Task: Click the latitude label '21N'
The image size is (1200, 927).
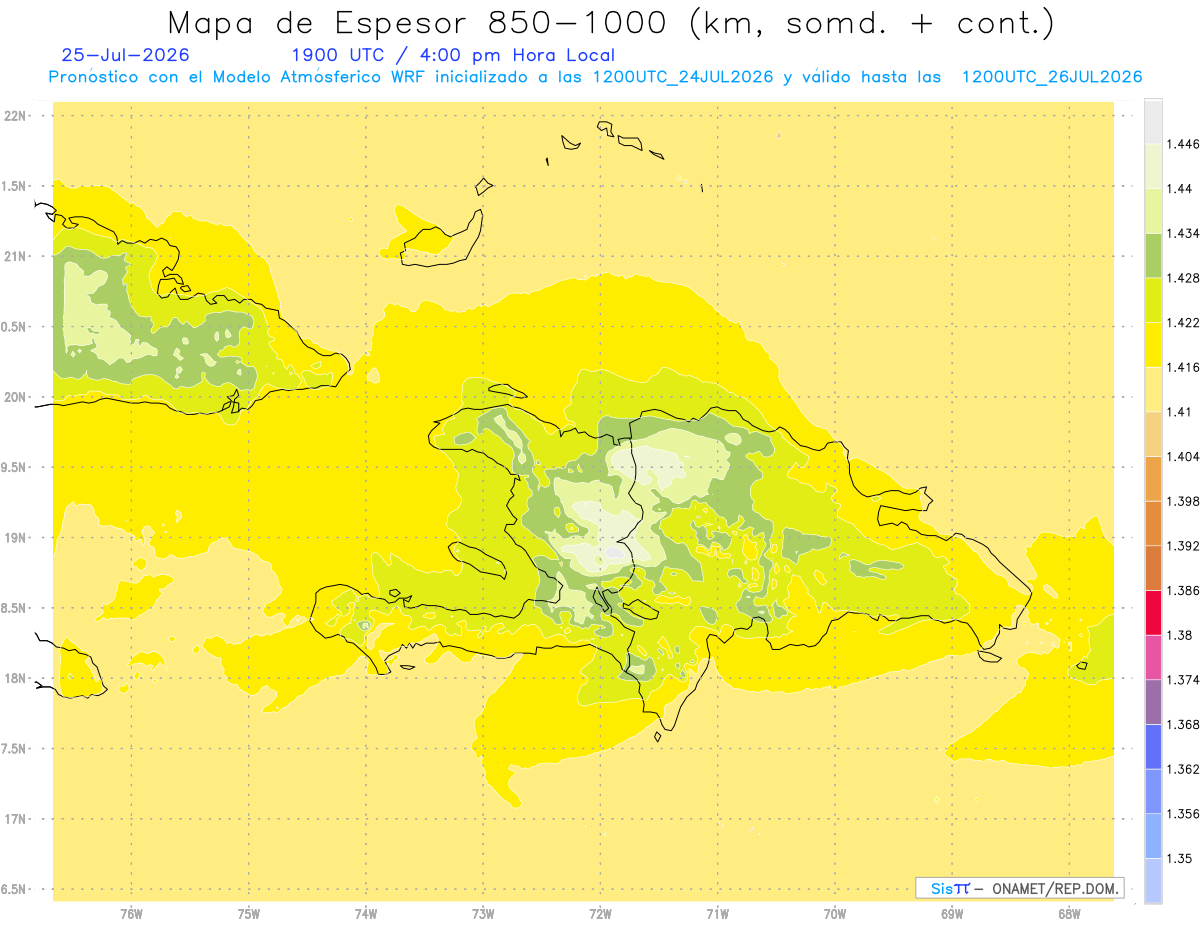Action: [x=14, y=256]
